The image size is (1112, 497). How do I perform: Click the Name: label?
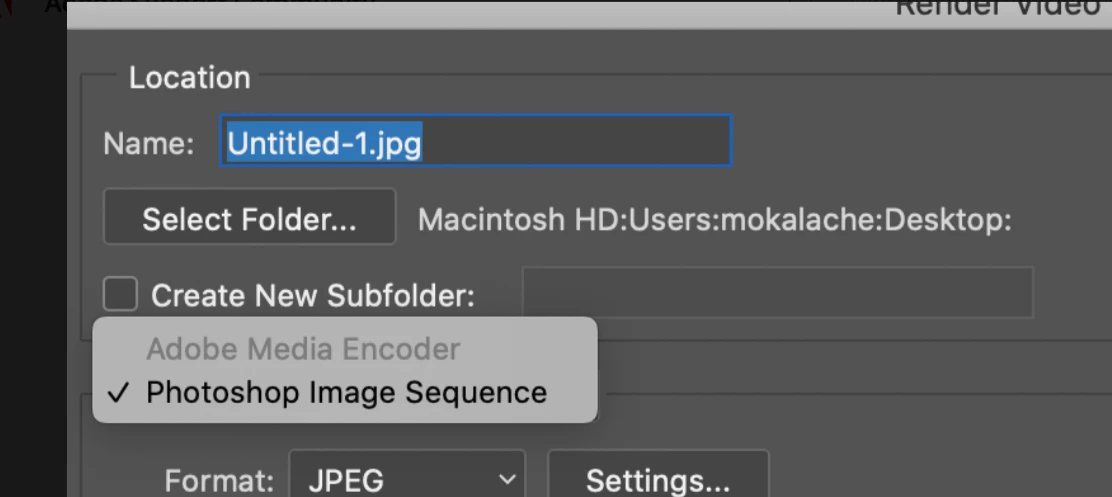click(x=149, y=143)
